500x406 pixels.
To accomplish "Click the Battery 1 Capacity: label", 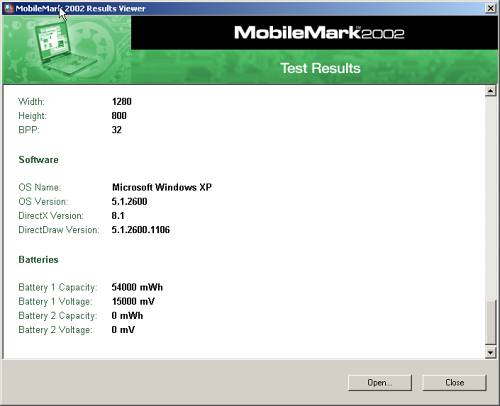I will 58,287.
